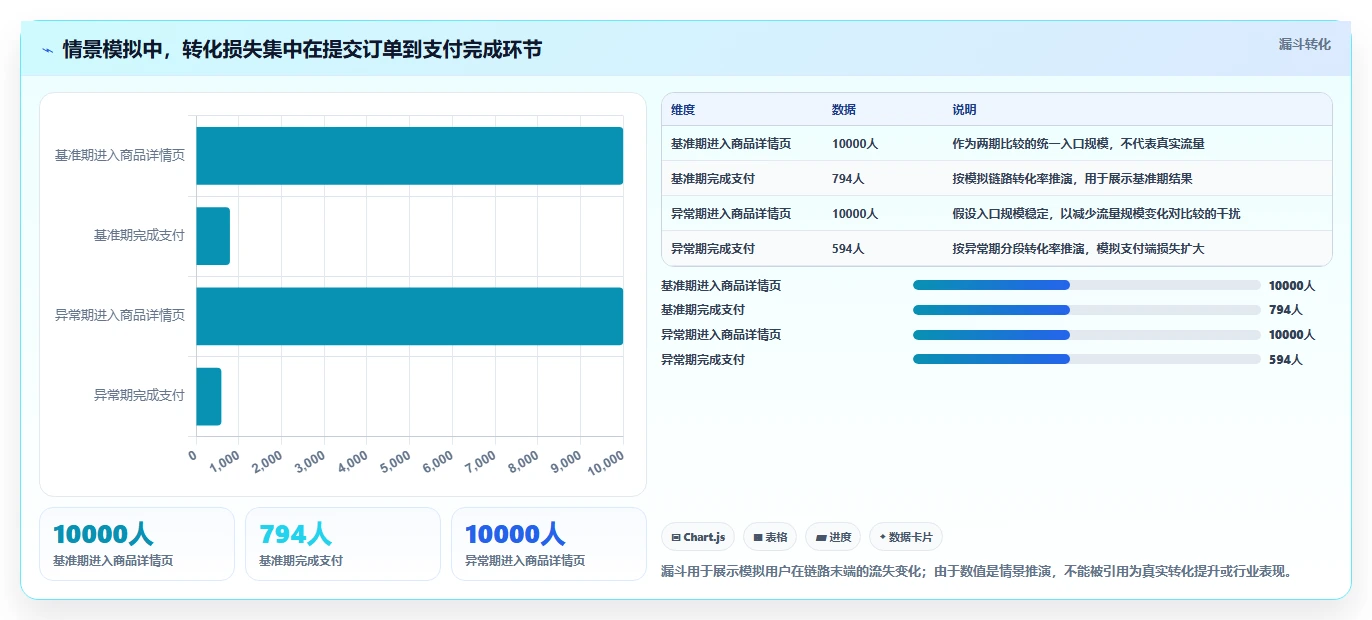Click progress list label 异常期完成支付
The image size is (1372, 620).
pos(703,360)
